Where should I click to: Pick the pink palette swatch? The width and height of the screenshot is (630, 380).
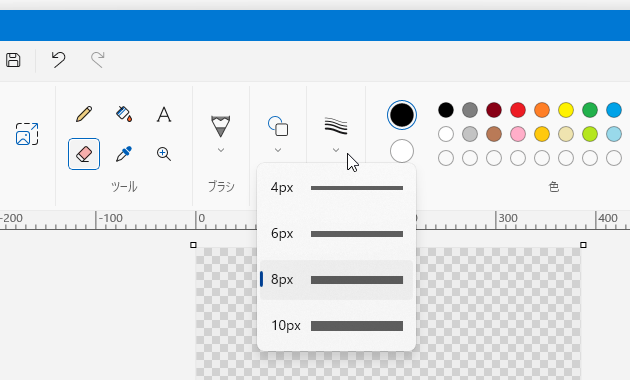click(518, 134)
